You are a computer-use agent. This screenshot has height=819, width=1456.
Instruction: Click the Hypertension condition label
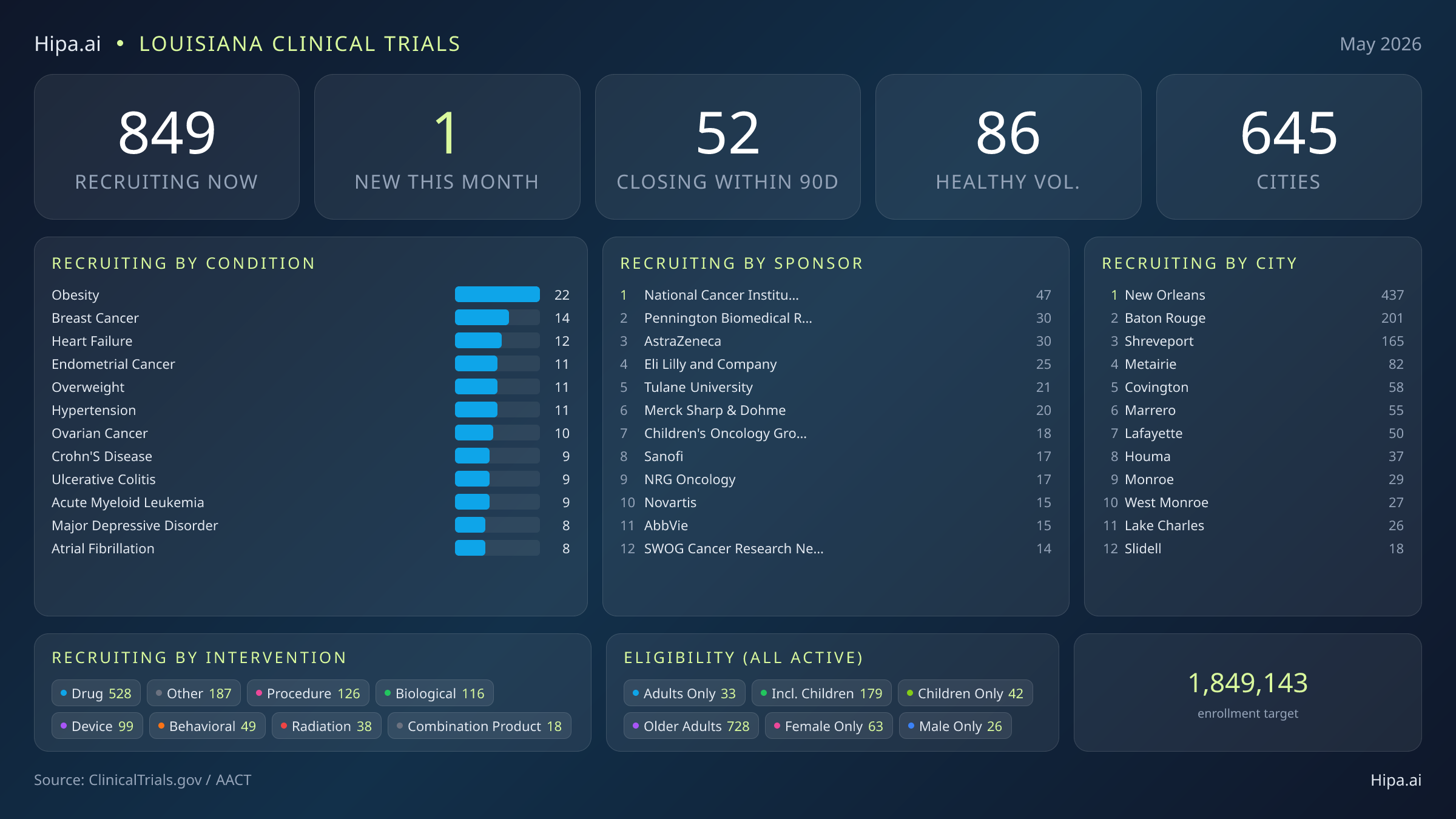(x=93, y=410)
